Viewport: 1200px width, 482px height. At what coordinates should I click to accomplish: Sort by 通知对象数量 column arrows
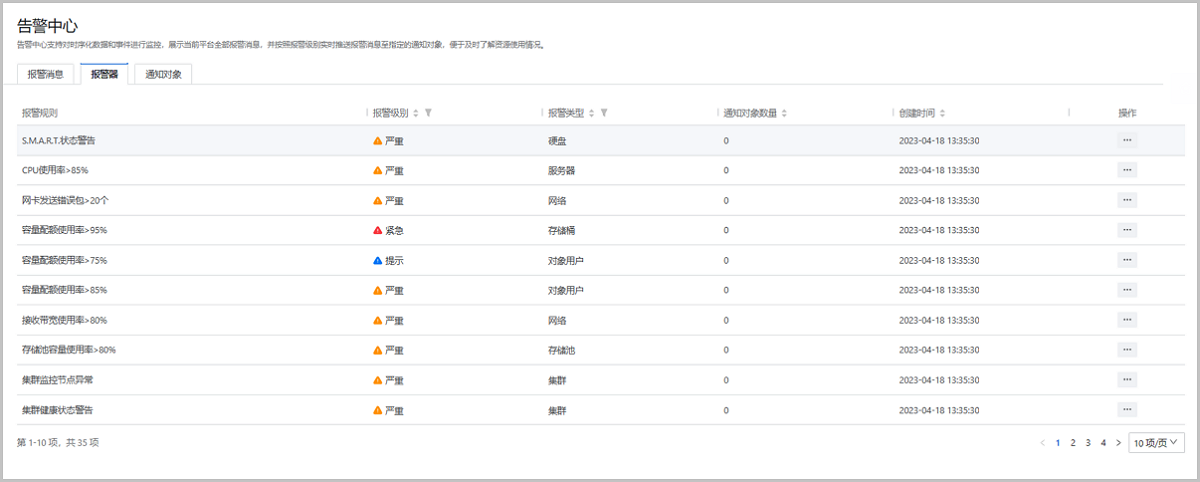(785, 113)
